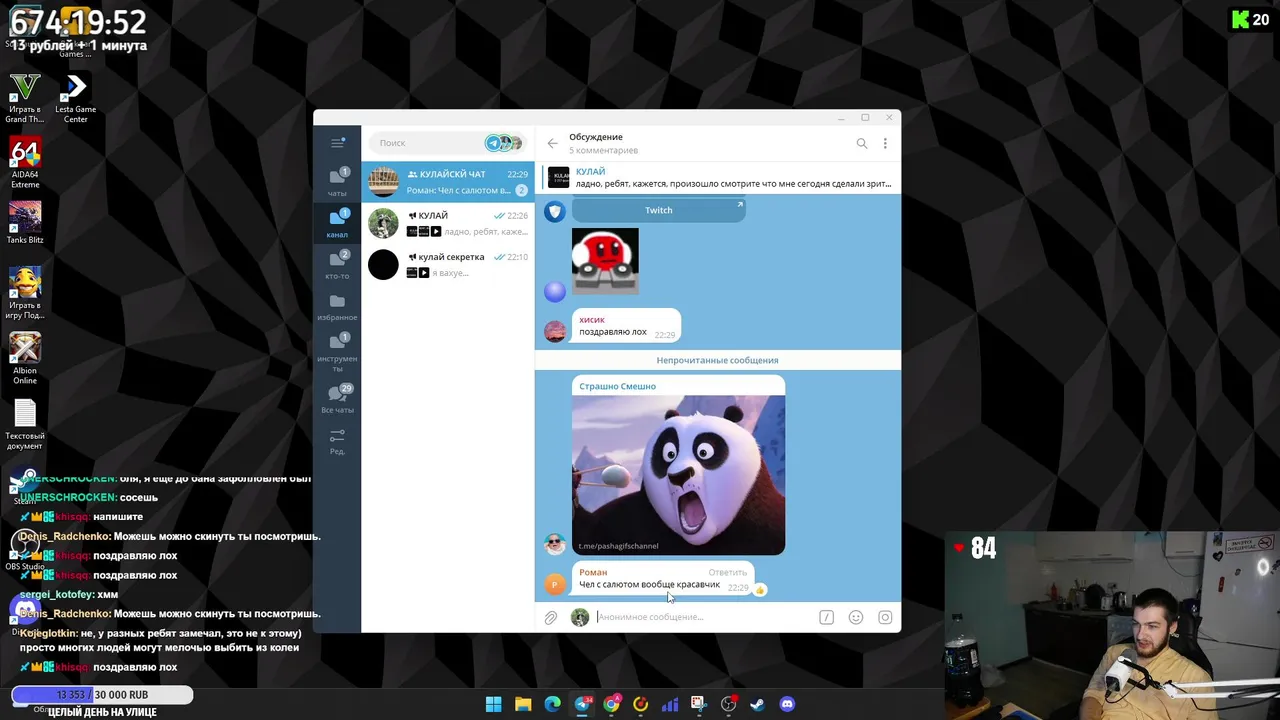Click the paperclip attach file icon

point(551,618)
